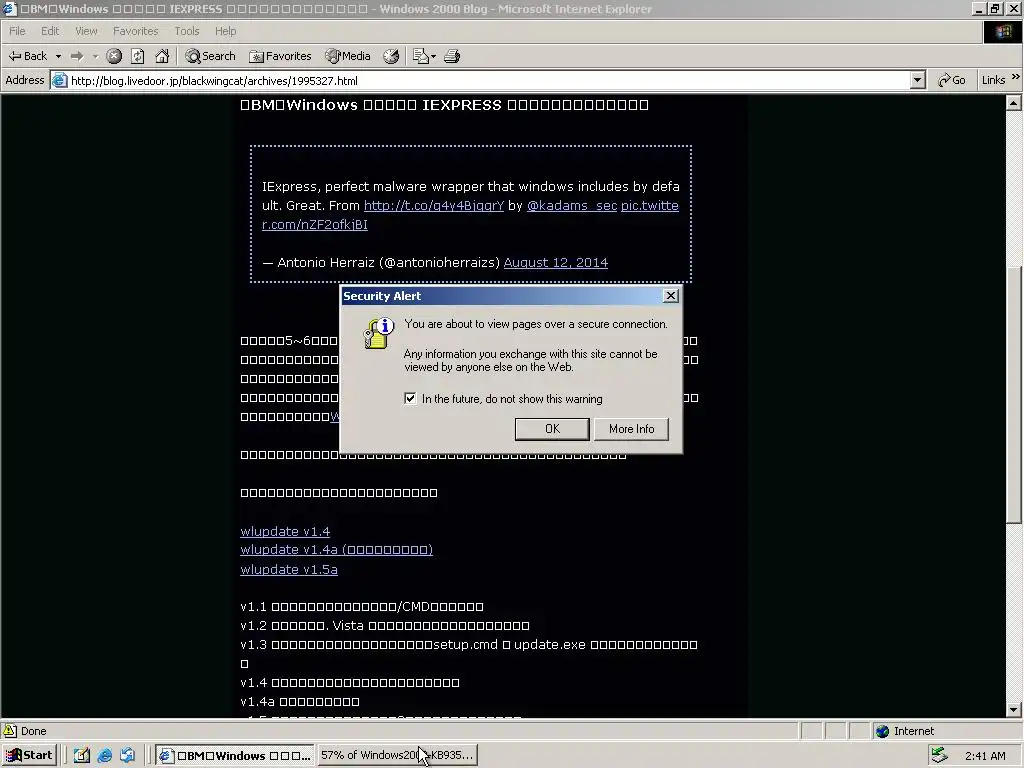Open the Favorites pane from toolbar
The width and height of the screenshot is (1024, 768).
[x=280, y=56]
